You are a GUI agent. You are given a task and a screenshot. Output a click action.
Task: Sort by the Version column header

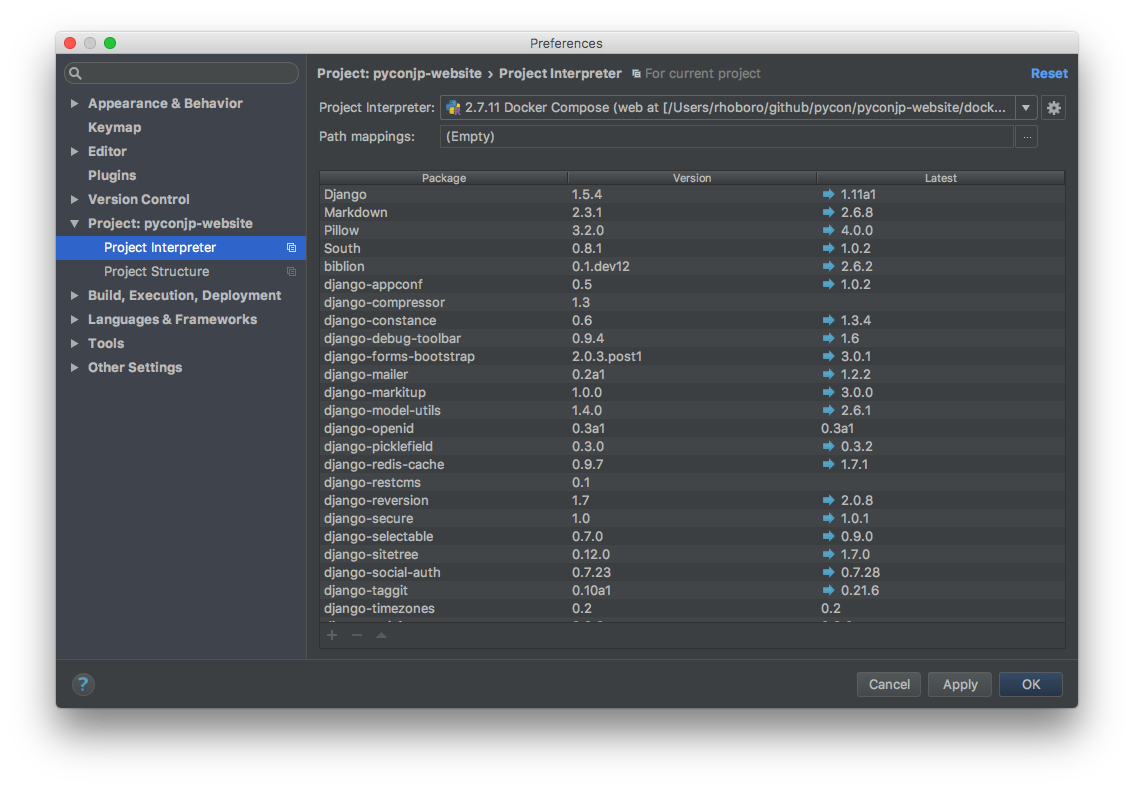692,178
